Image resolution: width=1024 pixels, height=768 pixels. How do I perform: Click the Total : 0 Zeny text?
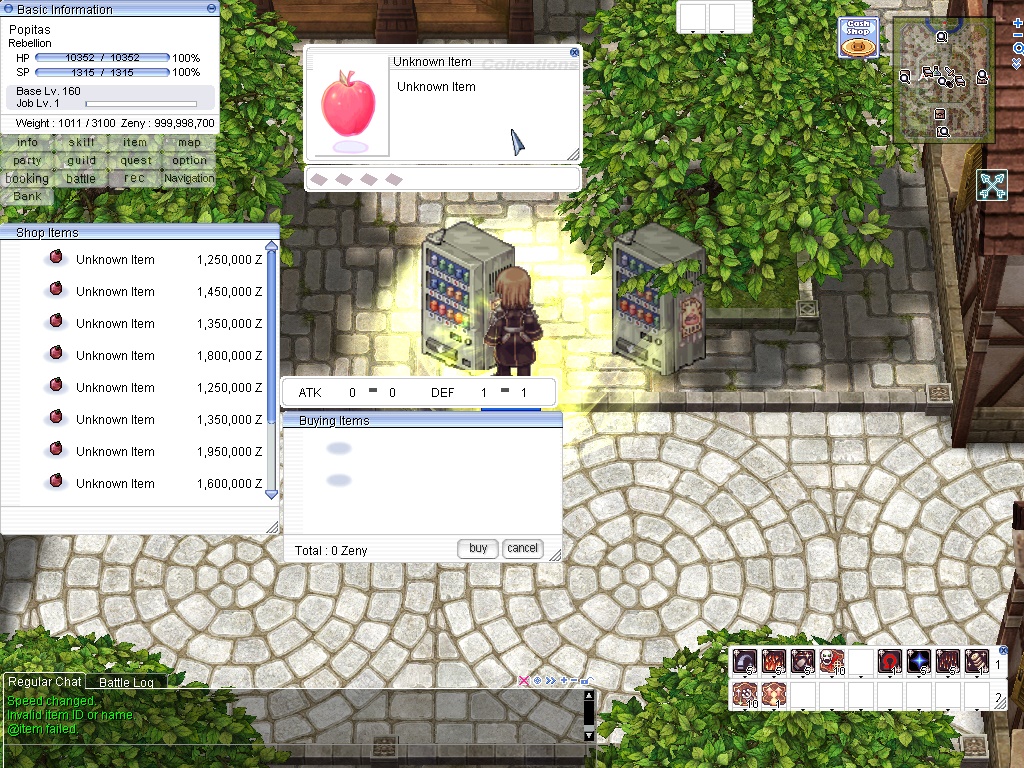[x=331, y=551]
